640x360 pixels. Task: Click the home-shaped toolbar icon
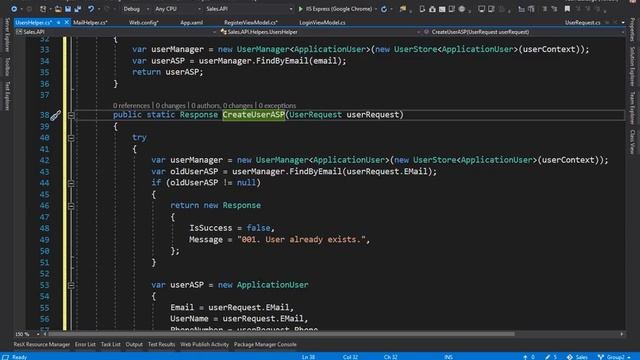click(x=432, y=9)
